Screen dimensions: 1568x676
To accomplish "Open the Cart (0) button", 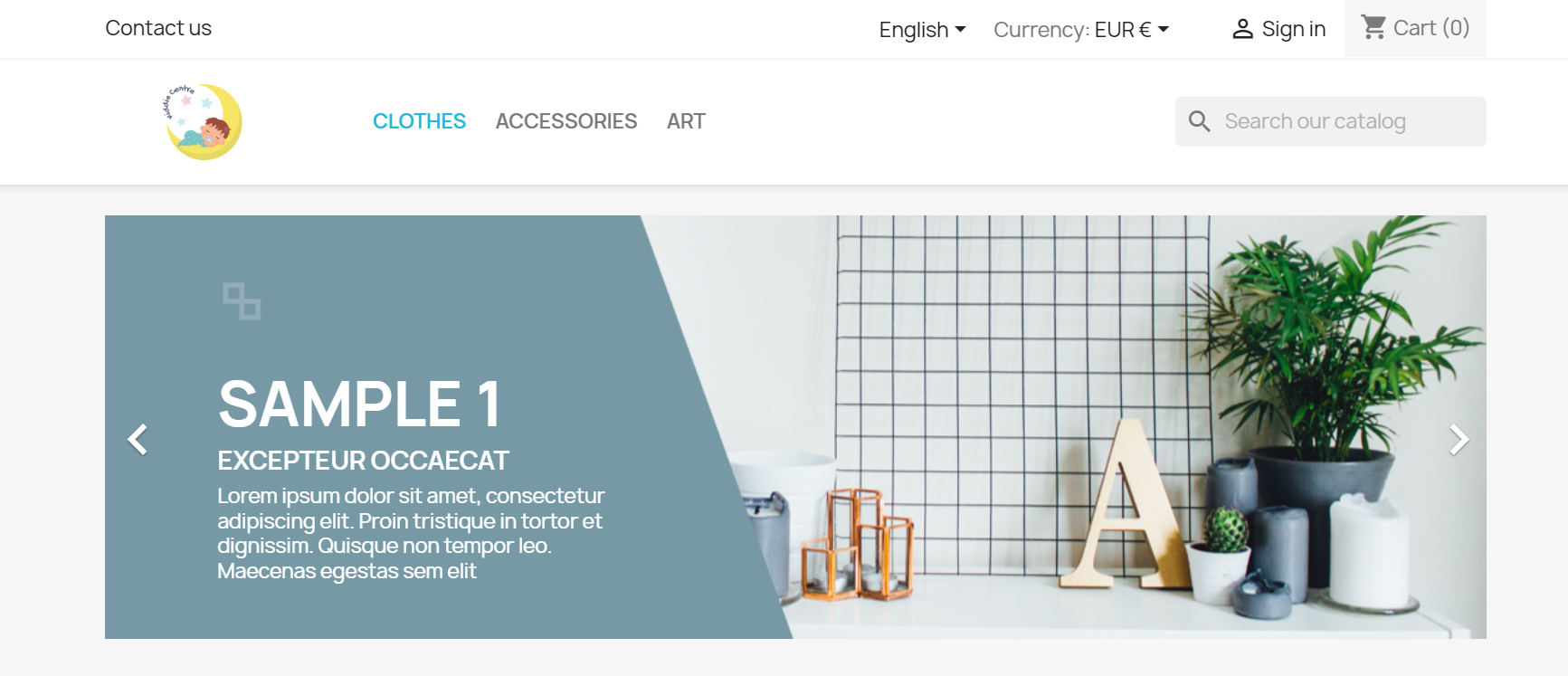I will click(1415, 28).
